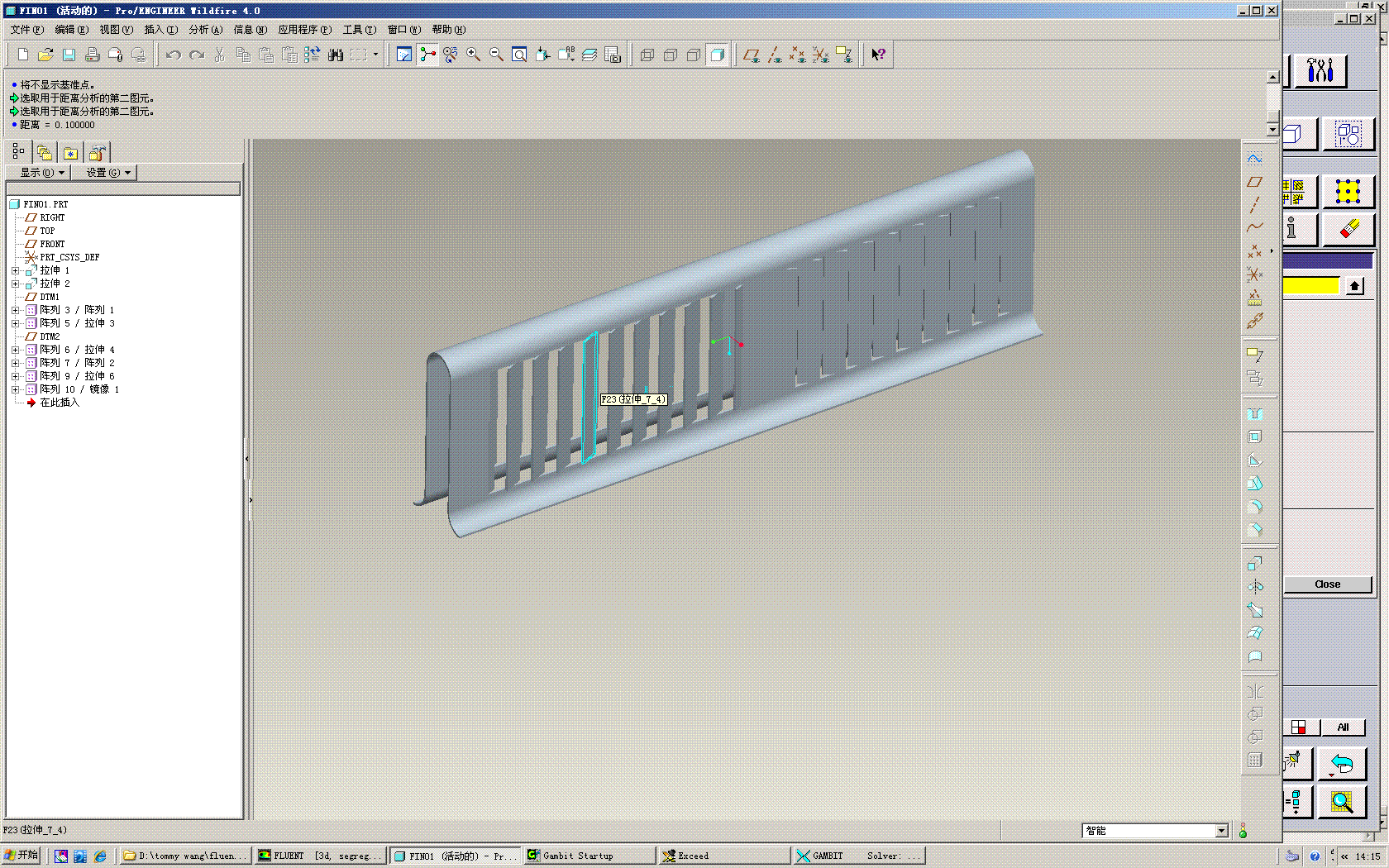Viewport: 1389px width, 868px height.
Task: Click the binoculars Find icon
Action: click(x=335, y=55)
